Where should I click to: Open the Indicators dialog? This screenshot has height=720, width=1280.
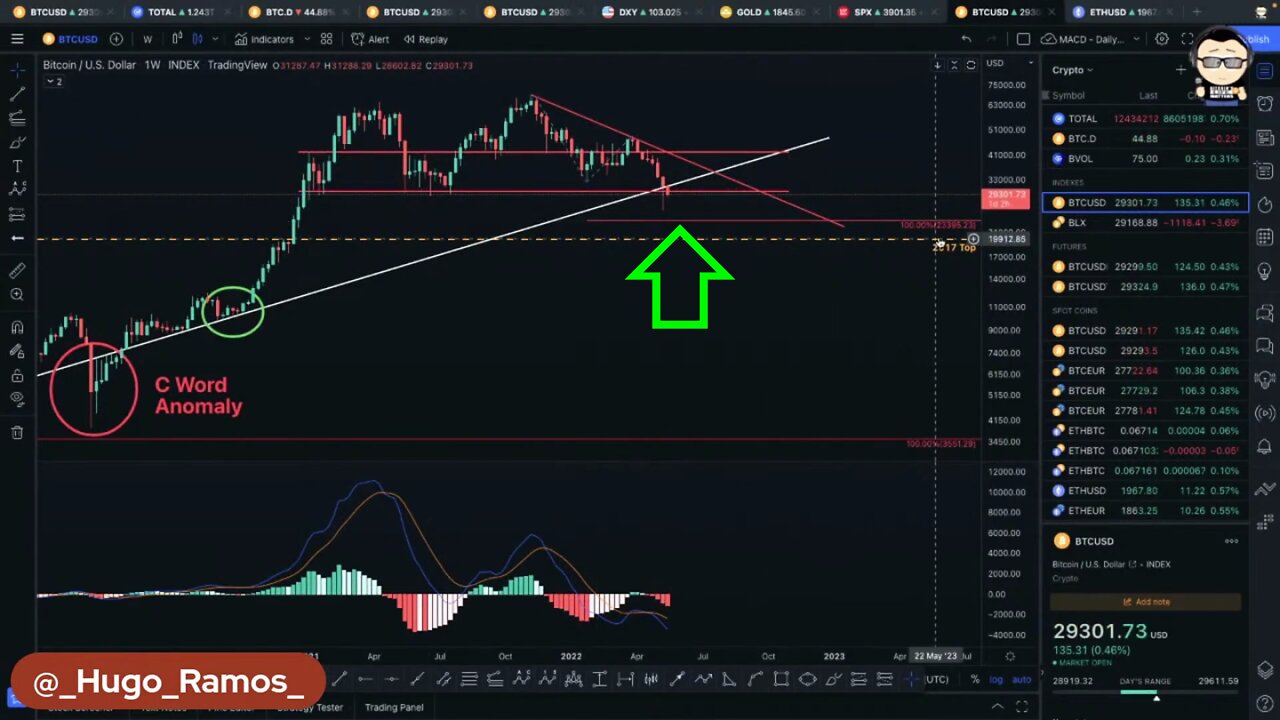(x=264, y=39)
